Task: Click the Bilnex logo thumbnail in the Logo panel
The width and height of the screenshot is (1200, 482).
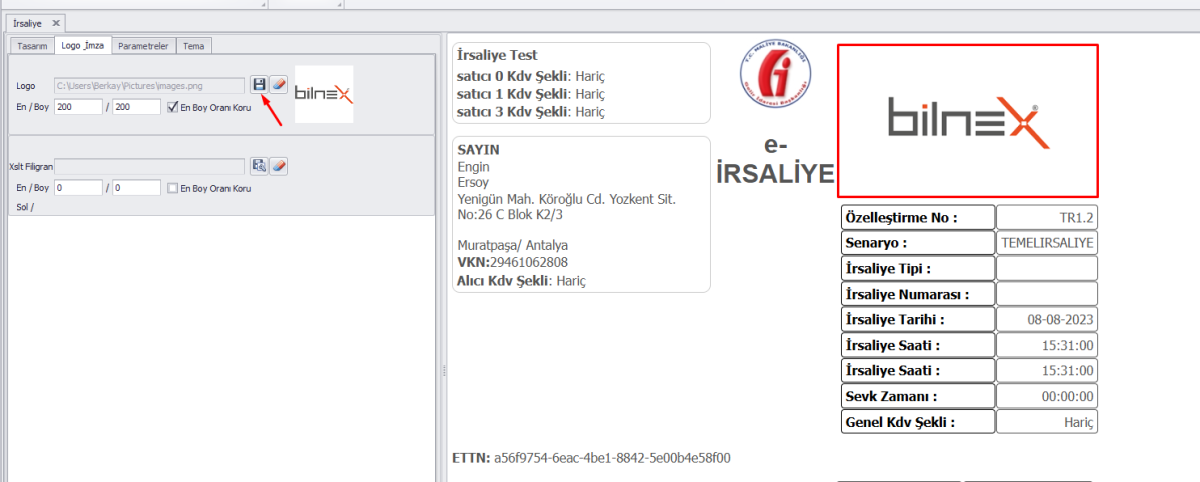Action: tap(324, 95)
